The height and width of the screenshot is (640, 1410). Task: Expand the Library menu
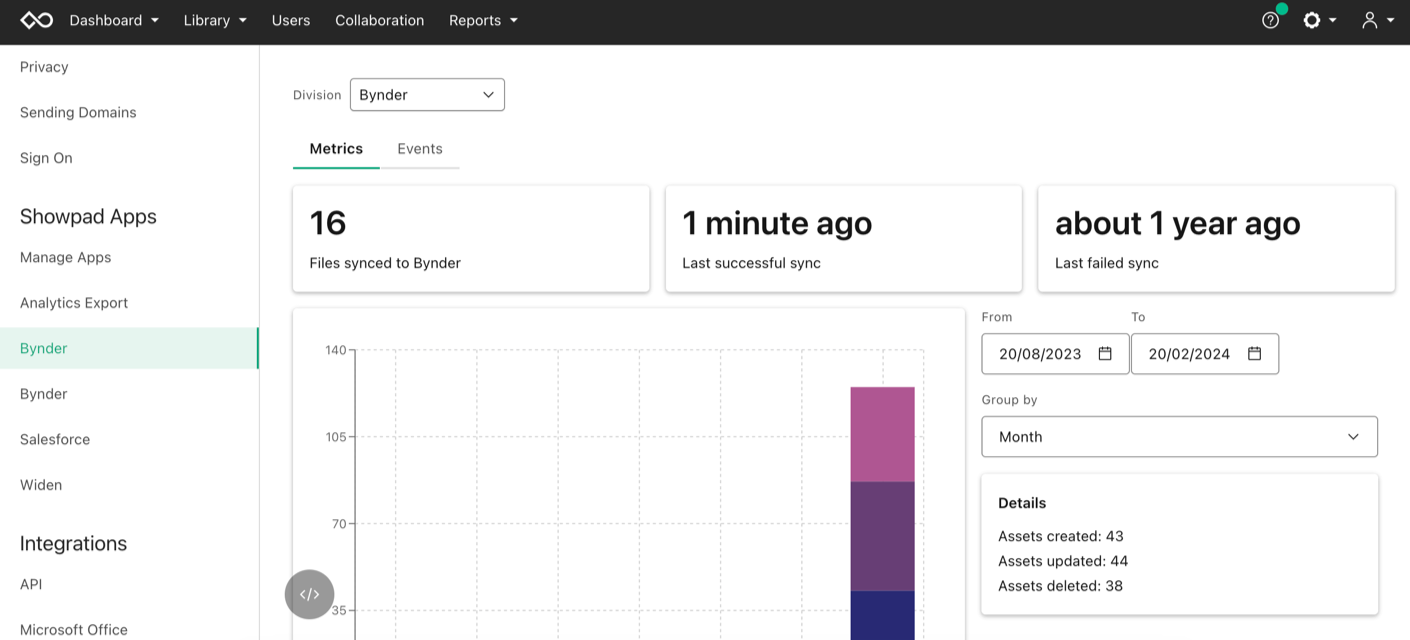pyautogui.click(x=215, y=20)
